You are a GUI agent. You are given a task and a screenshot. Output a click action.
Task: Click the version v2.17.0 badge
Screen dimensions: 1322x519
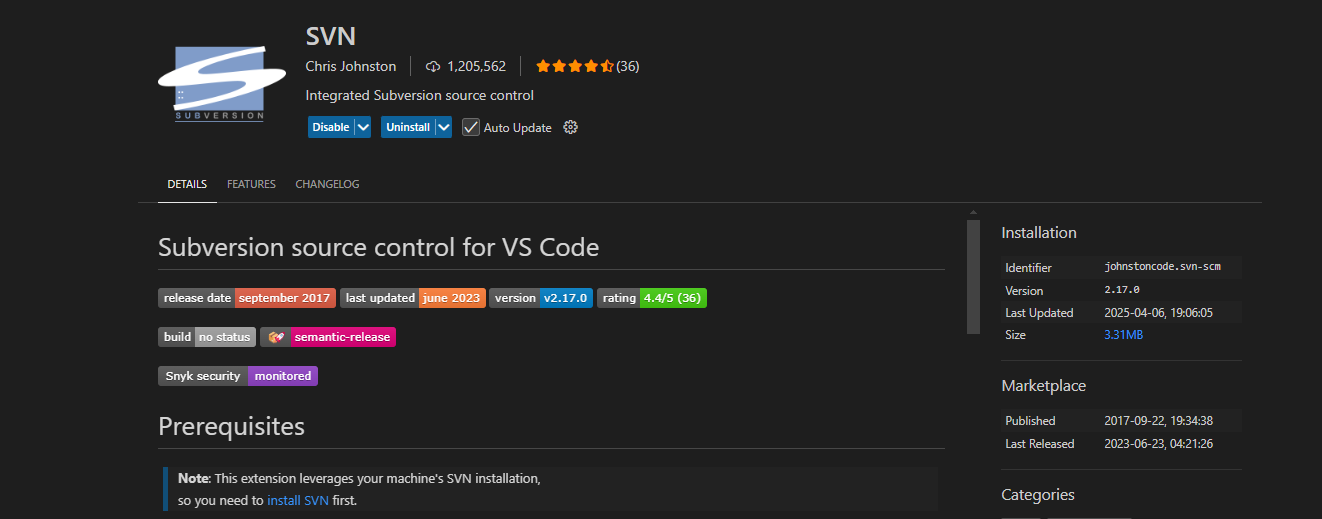tap(541, 298)
